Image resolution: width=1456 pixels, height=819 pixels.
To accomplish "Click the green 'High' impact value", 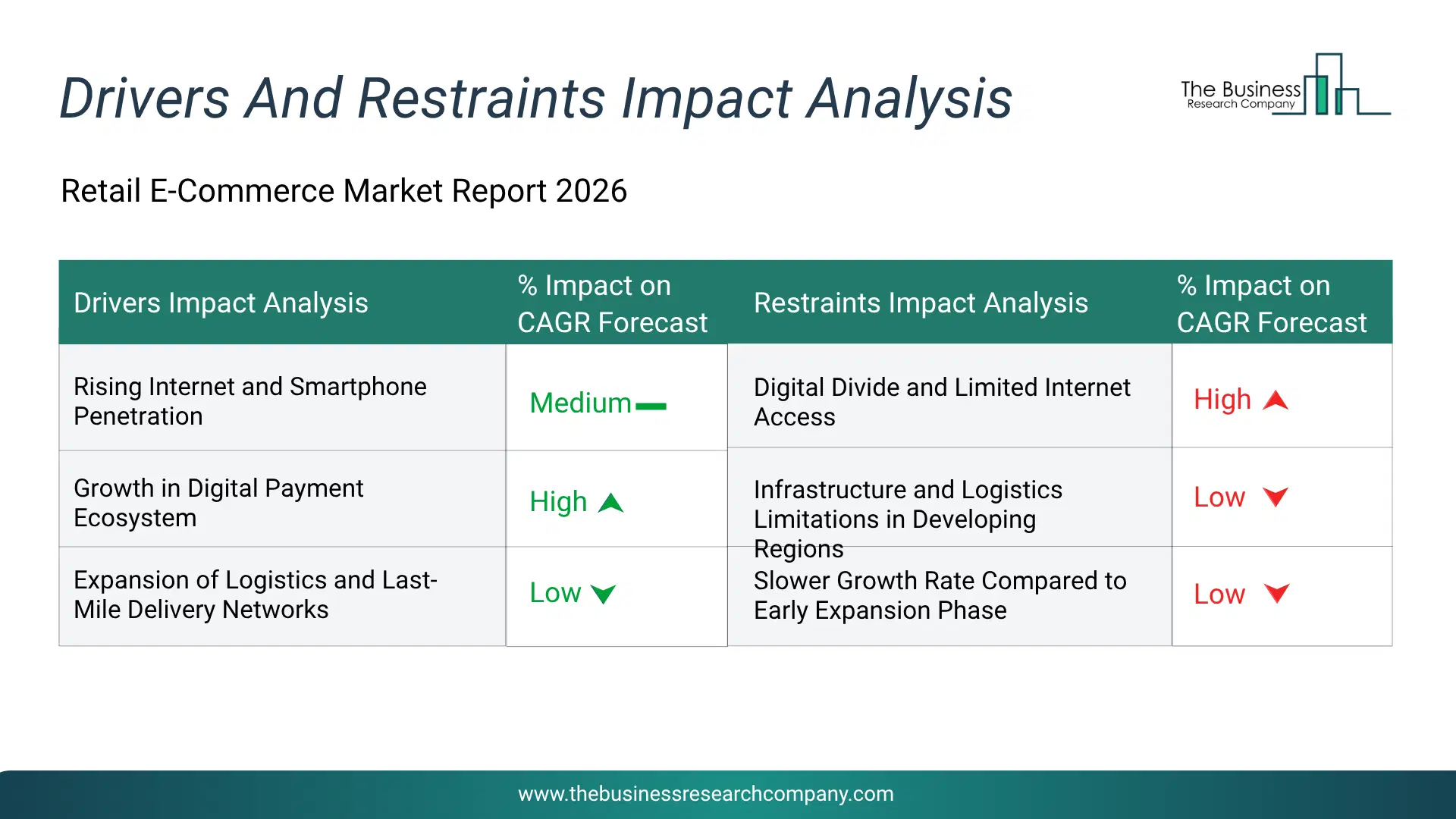I will 558,502.
